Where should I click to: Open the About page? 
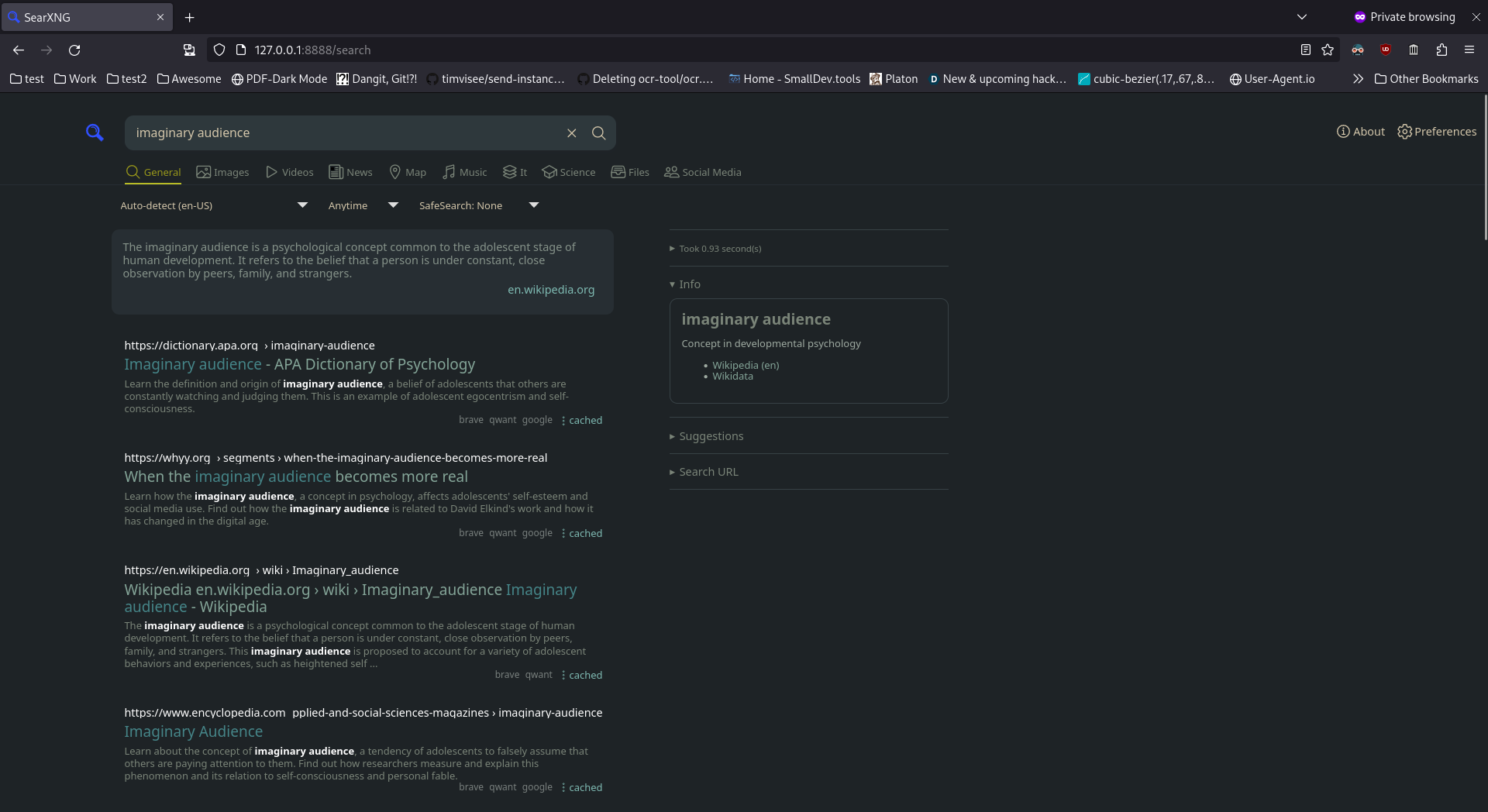point(1361,132)
